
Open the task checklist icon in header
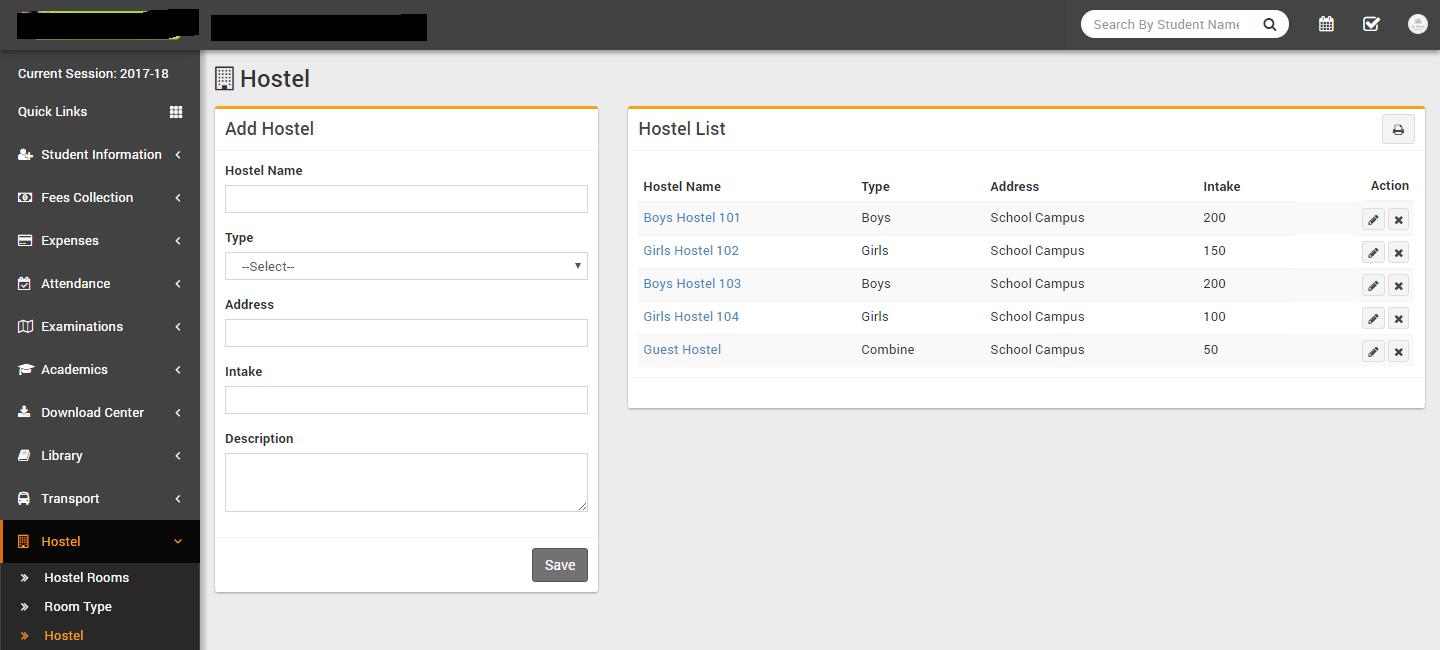point(1371,24)
